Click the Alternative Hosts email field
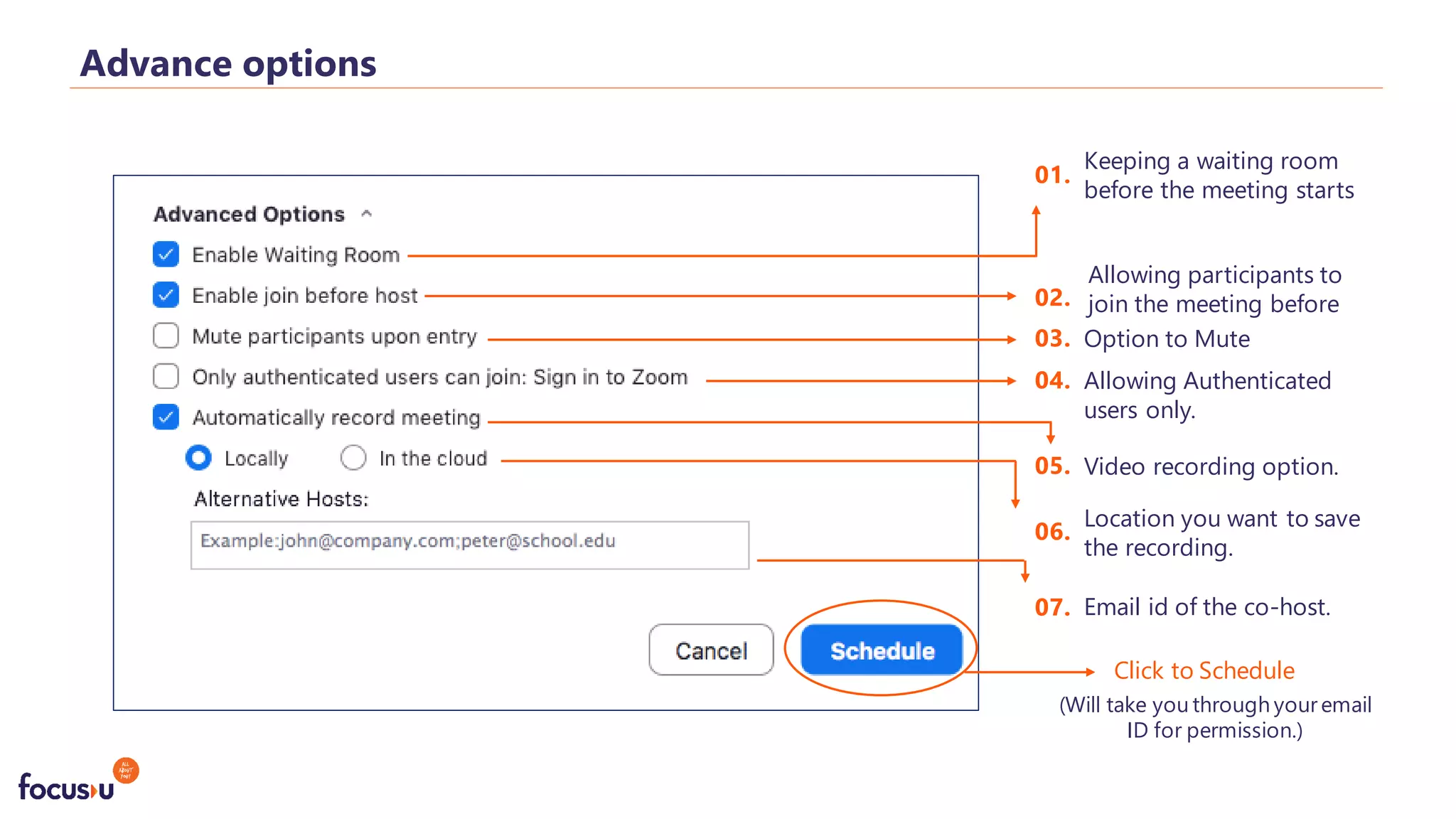The width and height of the screenshot is (1456, 819). 469,545
